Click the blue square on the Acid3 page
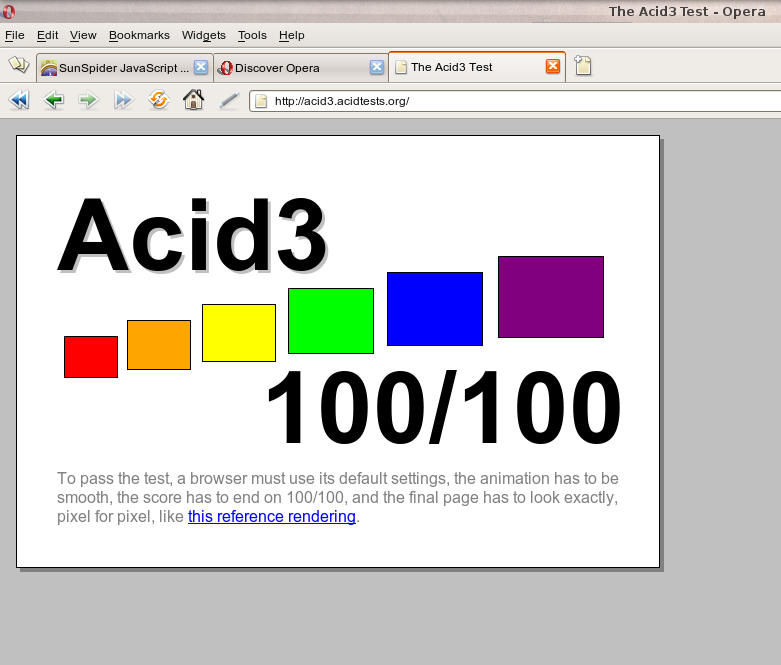 [x=435, y=309]
